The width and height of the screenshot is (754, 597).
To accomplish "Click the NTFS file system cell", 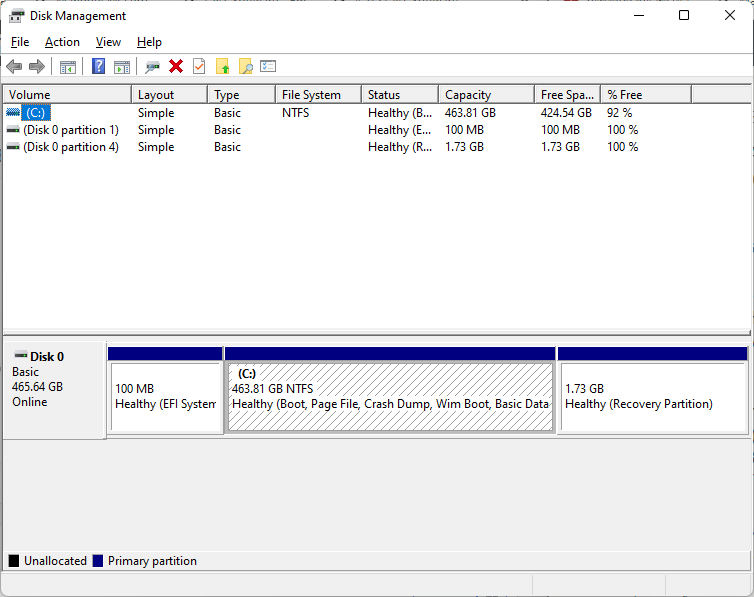I will pyautogui.click(x=296, y=112).
